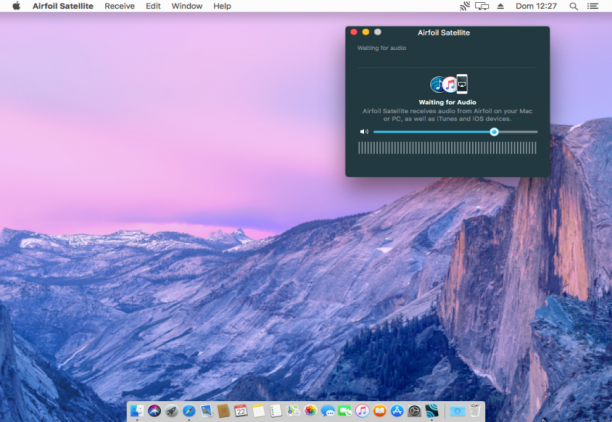Click the eject icon in menu bar
Viewport: 612px width, 422px height.
pos(500,6)
